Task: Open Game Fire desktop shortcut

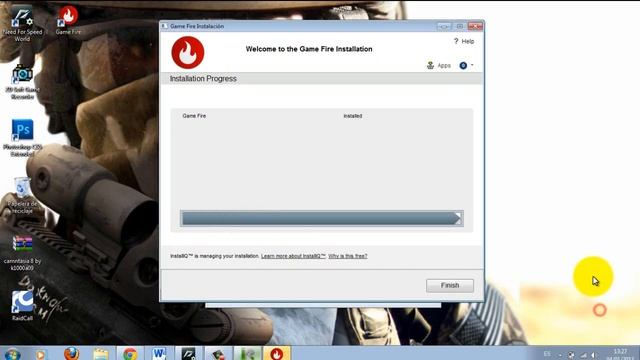Action: tap(68, 20)
